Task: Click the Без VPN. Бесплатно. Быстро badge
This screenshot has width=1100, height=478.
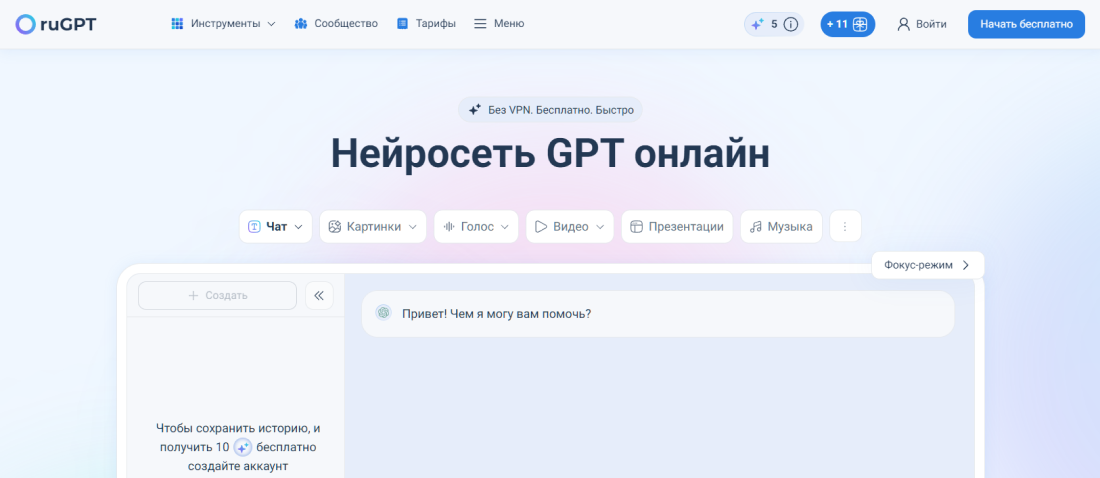Action: point(550,110)
